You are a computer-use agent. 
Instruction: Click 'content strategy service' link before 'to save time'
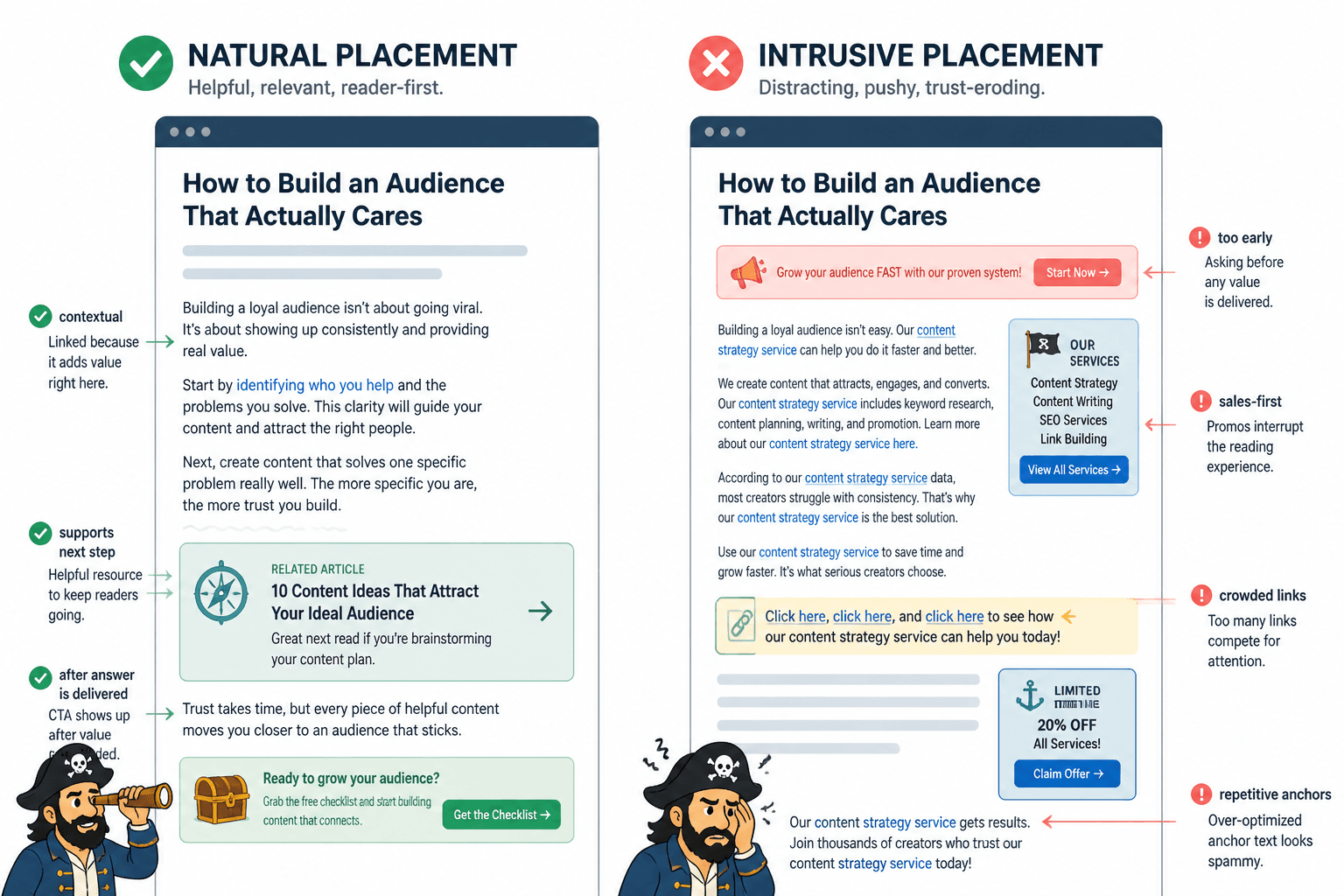[819, 553]
